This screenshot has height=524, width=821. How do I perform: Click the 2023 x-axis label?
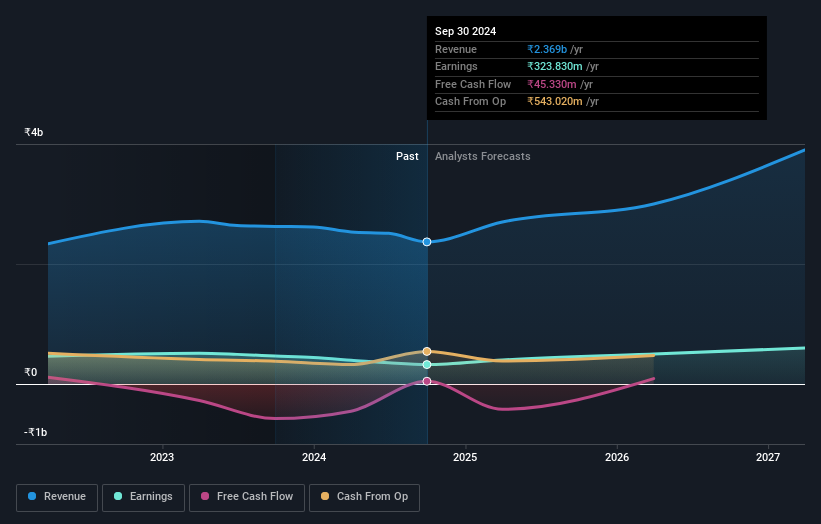click(x=162, y=457)
